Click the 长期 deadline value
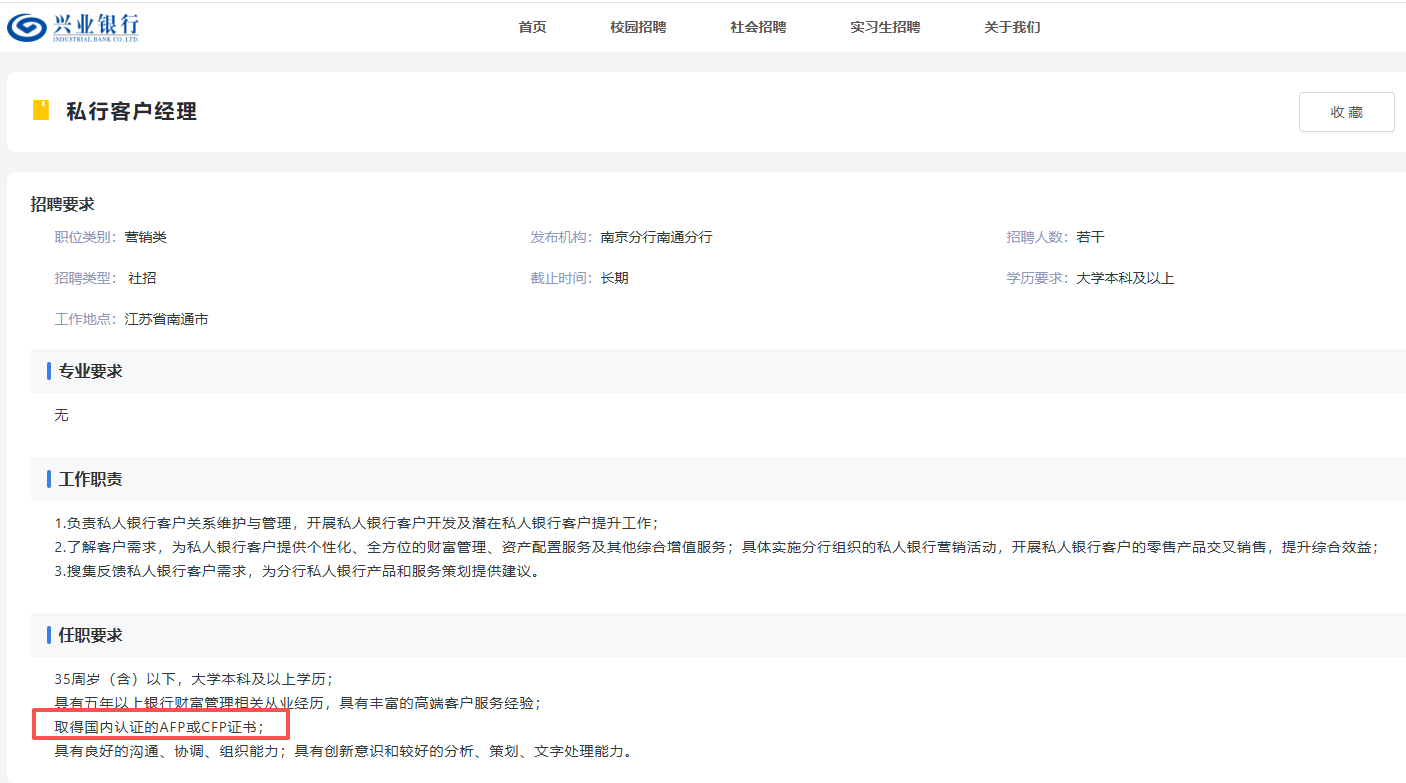This screenshot has width=1406, height=783. [x=614, y=278]
